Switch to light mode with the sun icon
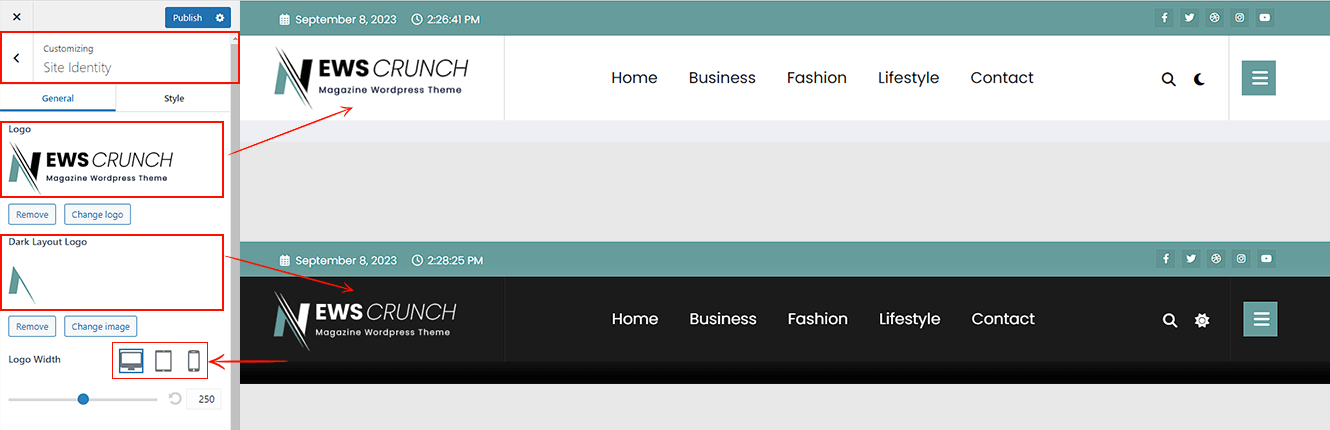 point(1201,320)
